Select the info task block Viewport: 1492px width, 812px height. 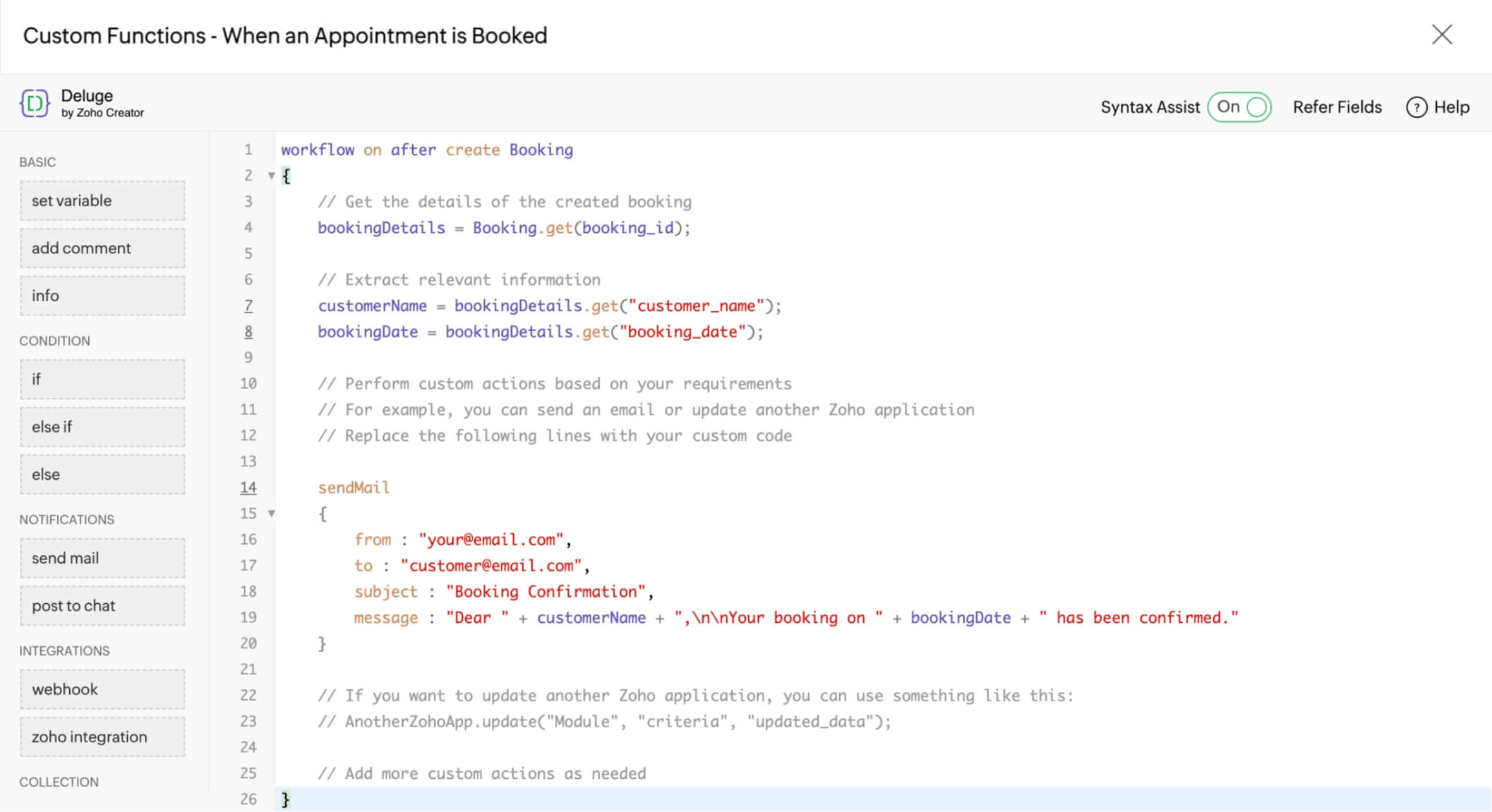click(x=102, y=296)
